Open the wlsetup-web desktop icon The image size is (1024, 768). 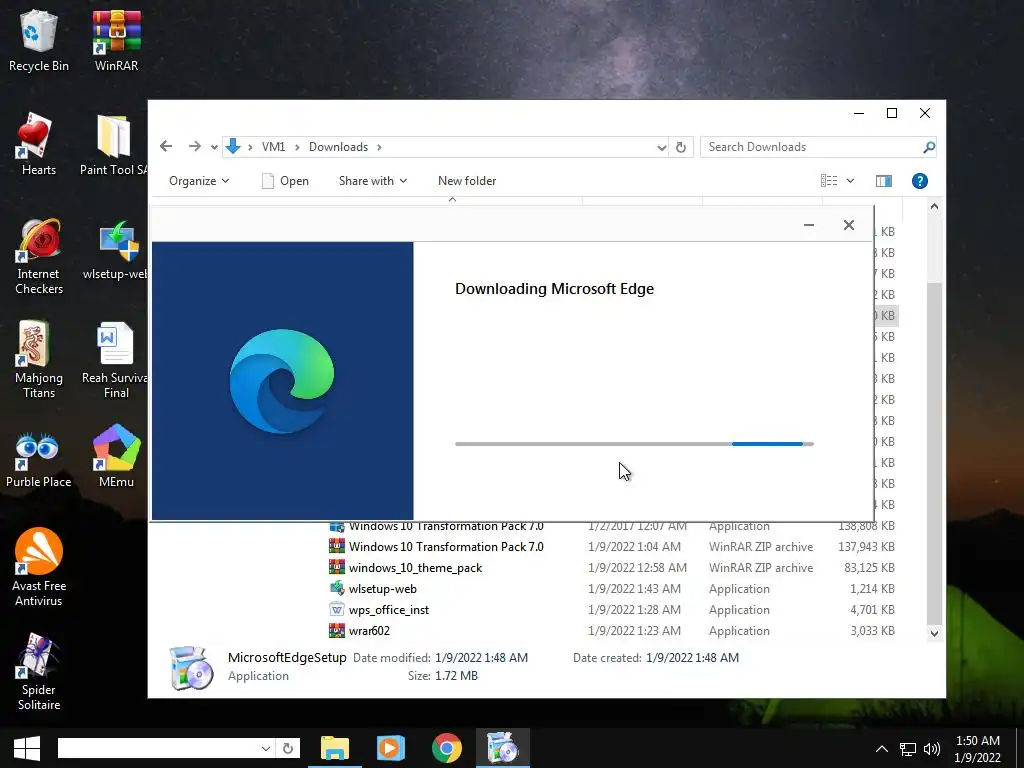coord(116,251)
